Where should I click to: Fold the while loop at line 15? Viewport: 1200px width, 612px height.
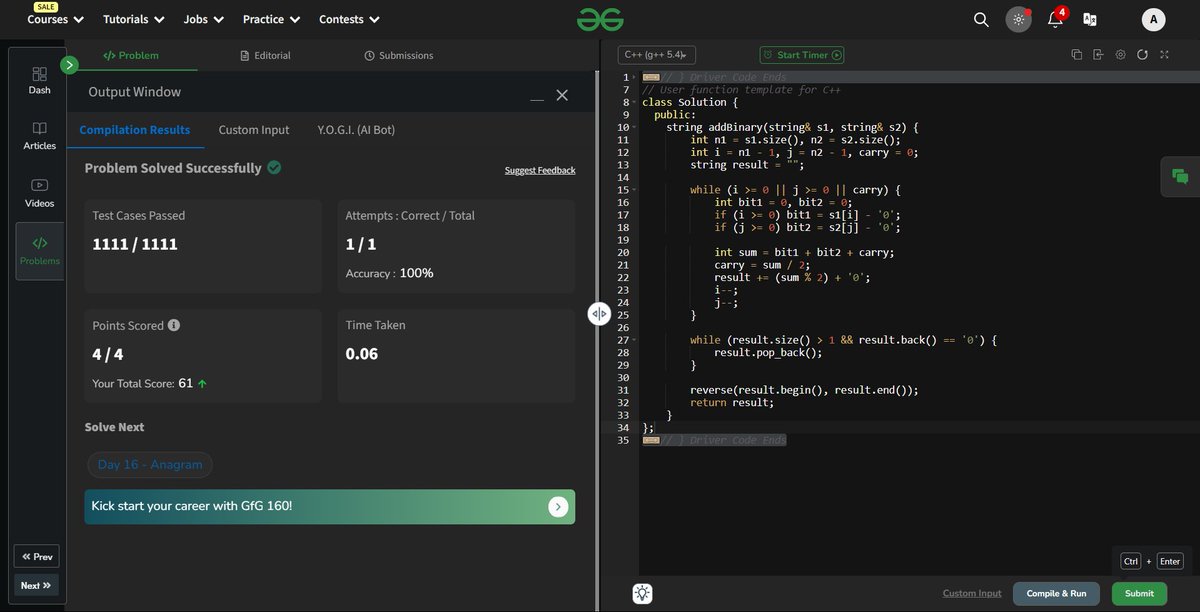636,189
